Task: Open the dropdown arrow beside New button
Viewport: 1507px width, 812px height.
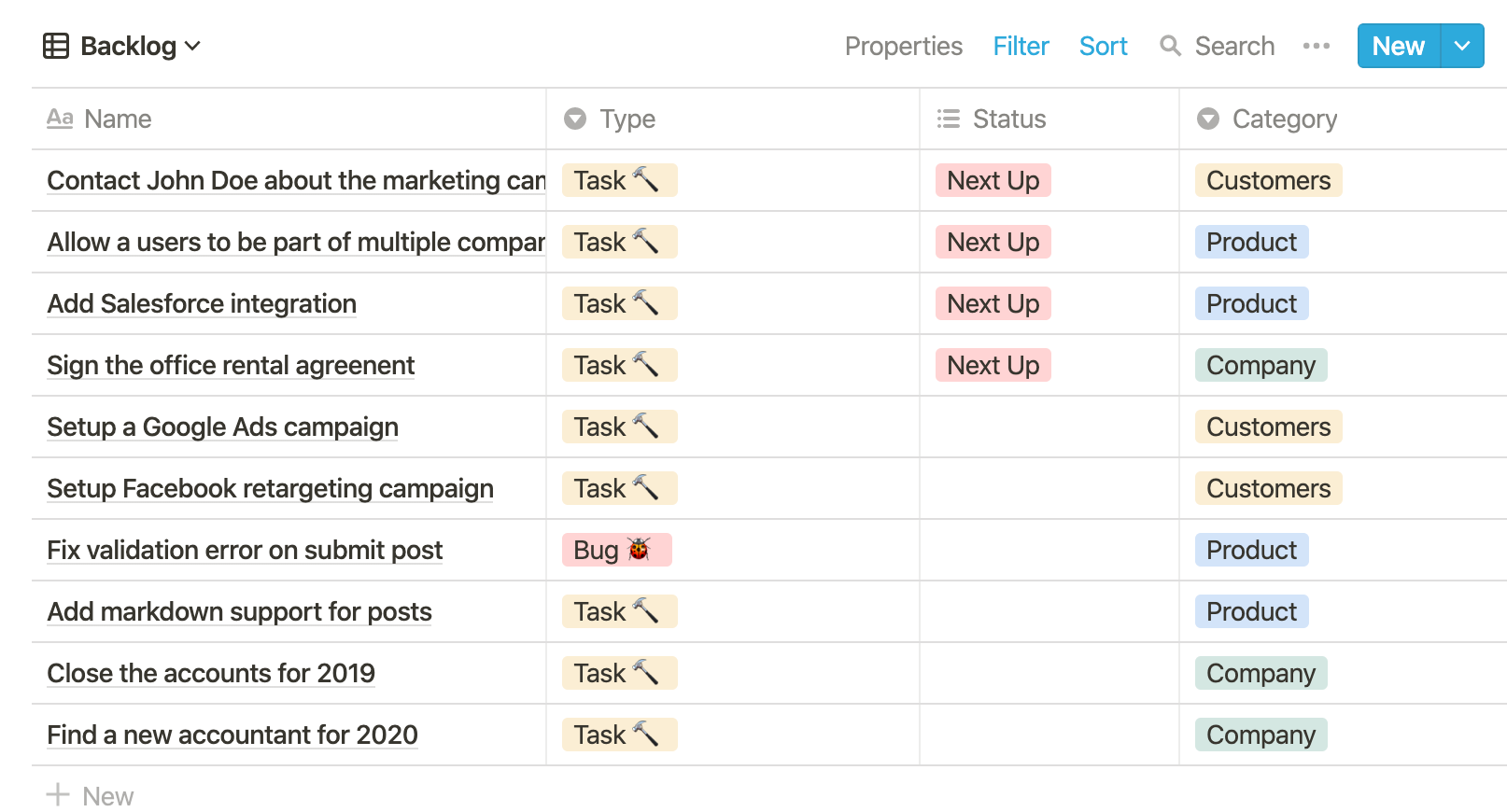Action: pos(1462,46)
